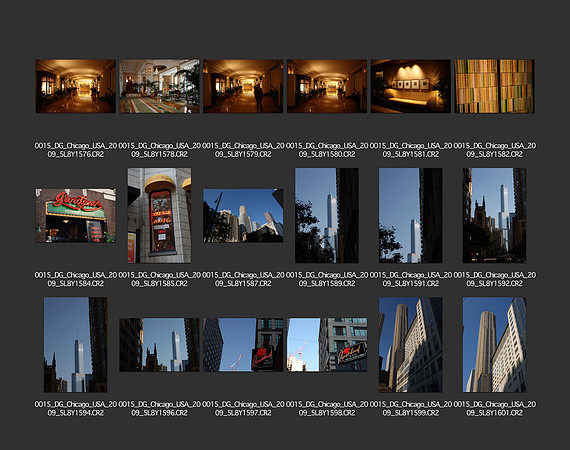570x450 pixels.
Task: Click filename label ending 5L8Y1584.CR2
Action: pos(76,279)
